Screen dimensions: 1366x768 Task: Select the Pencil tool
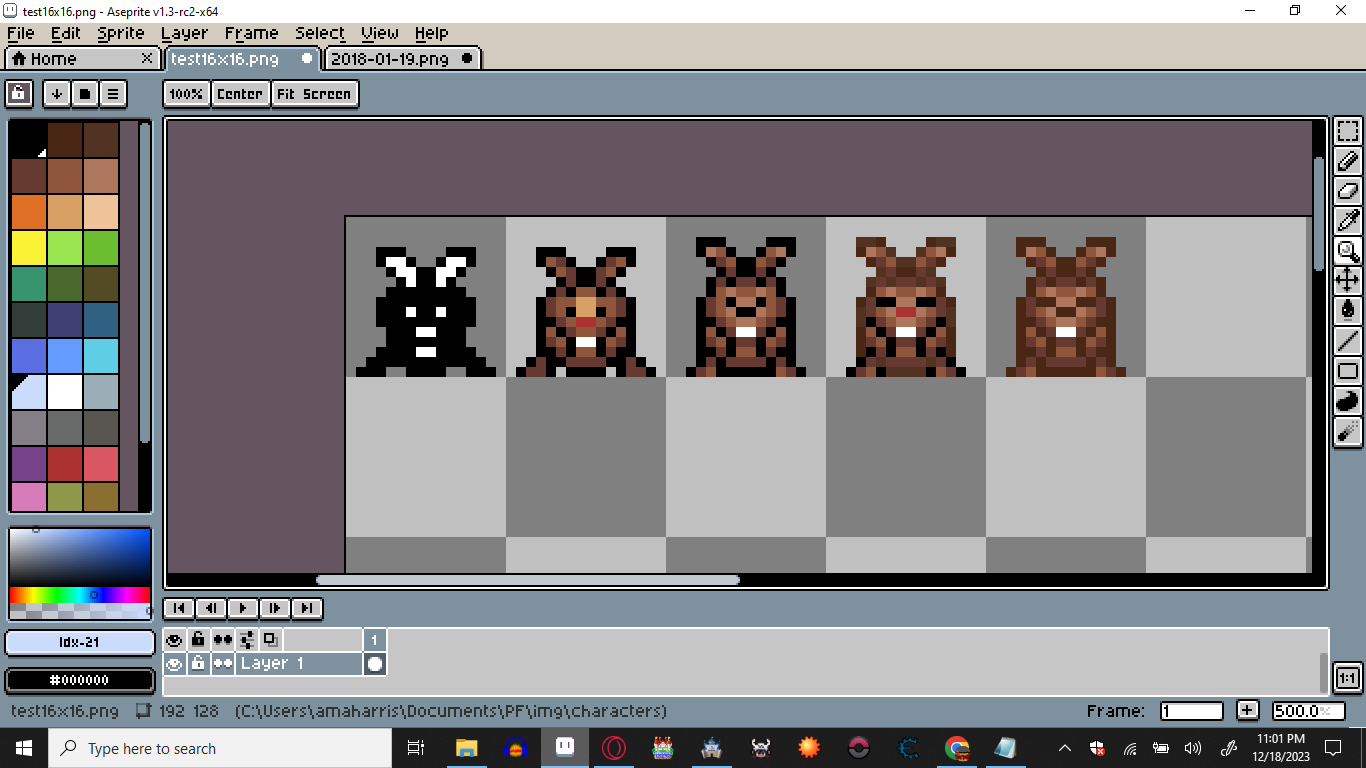[1347, 161]
